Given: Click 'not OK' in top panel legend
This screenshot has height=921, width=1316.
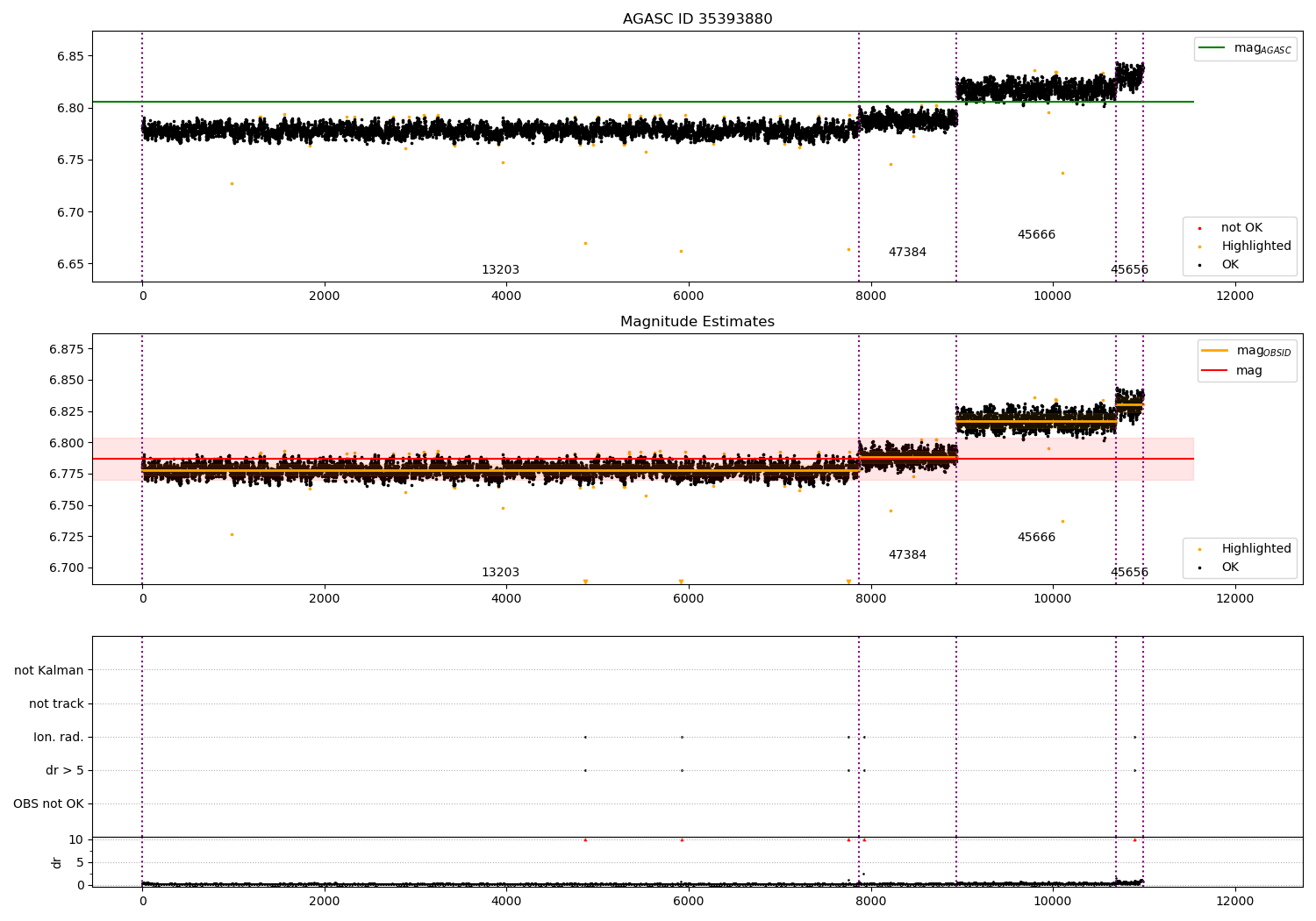Looking at the screenshot, I should (x=1241, y=228).
